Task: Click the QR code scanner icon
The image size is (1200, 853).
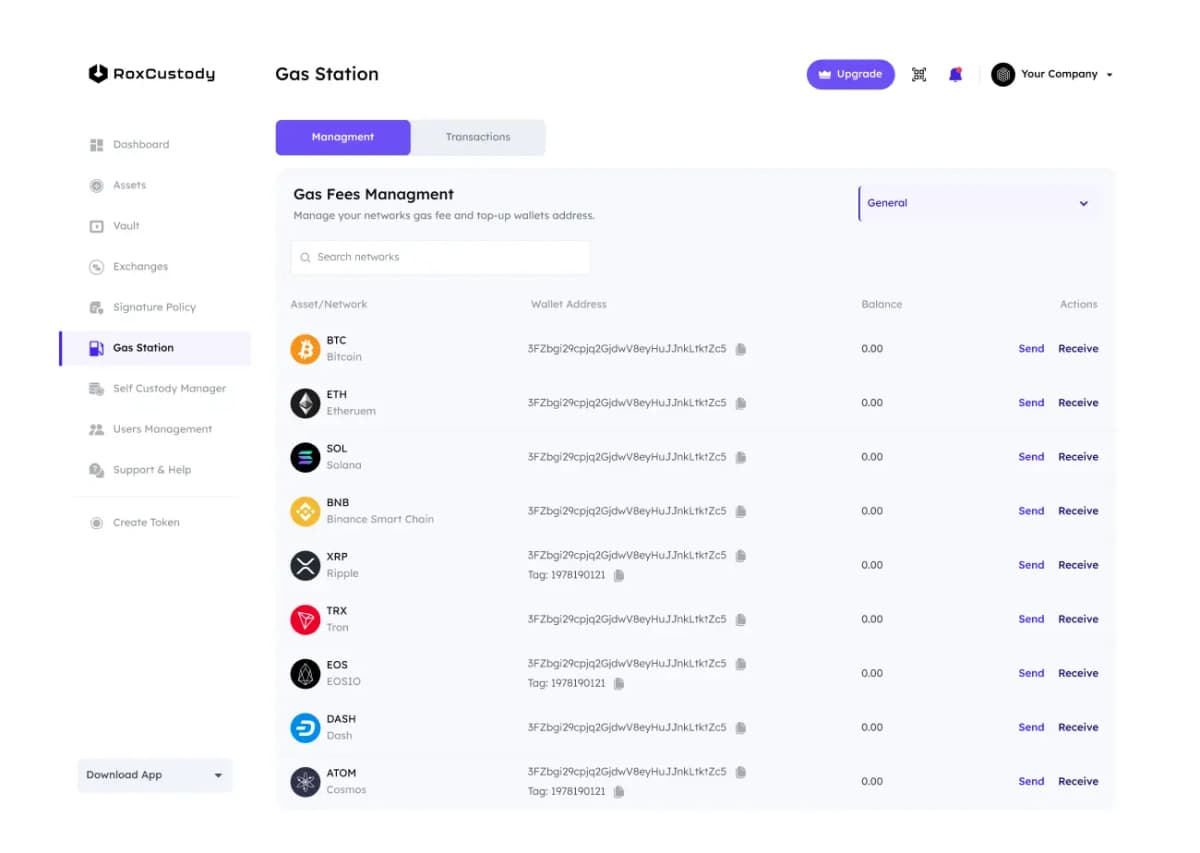Action: click(x=919, y=74)
